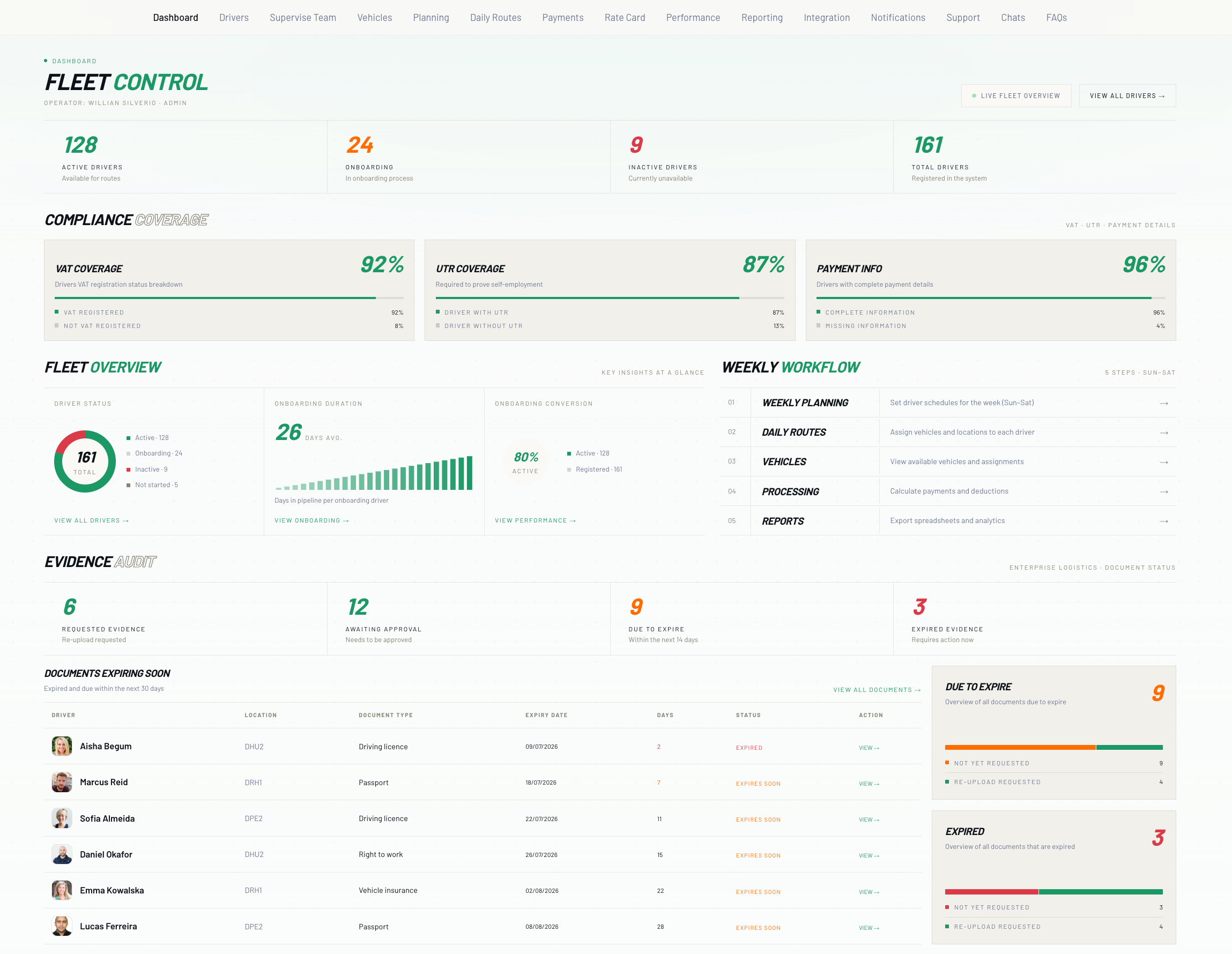Click the Expired red-green bar
1232x954 pixels.
click(x=1054, y=892)
